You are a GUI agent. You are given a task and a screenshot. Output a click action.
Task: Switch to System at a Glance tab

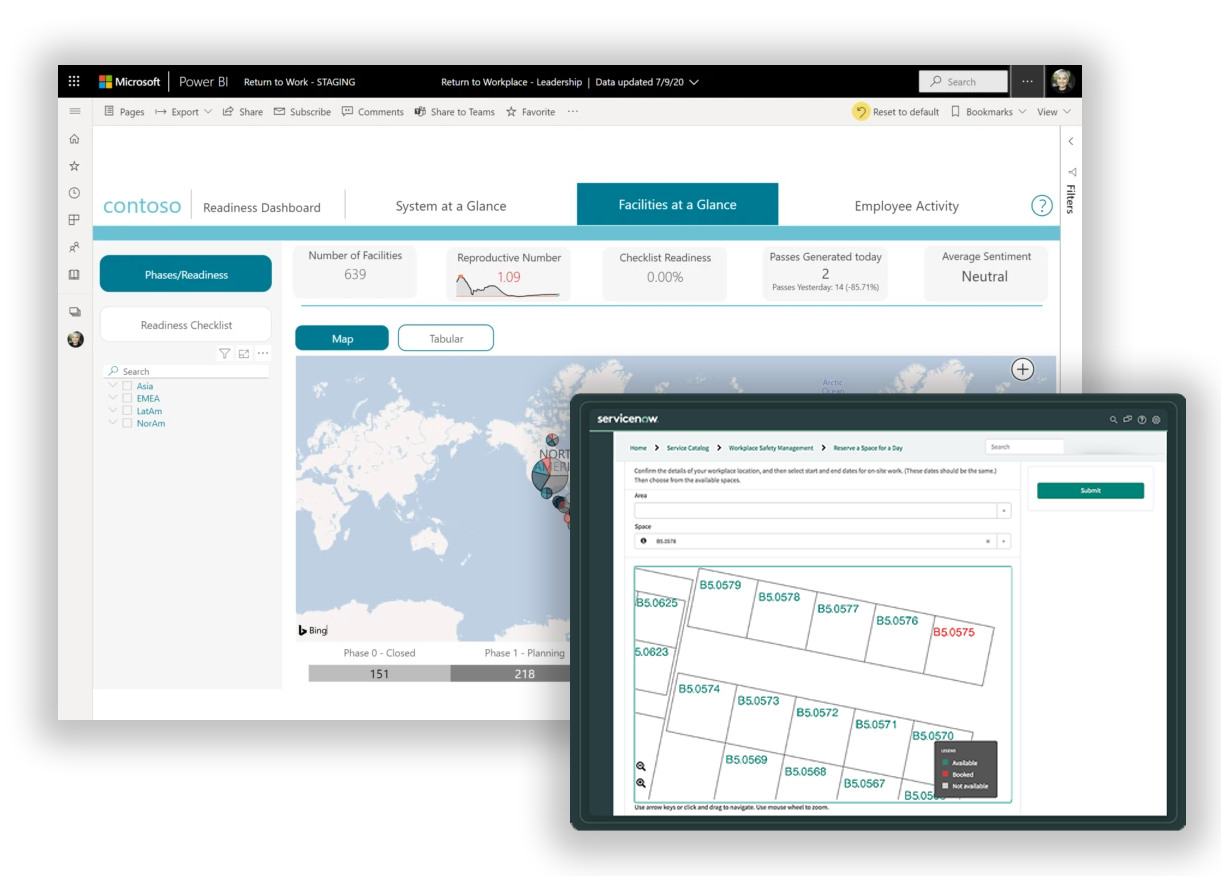pyautogui.click(x=451, y=206)
